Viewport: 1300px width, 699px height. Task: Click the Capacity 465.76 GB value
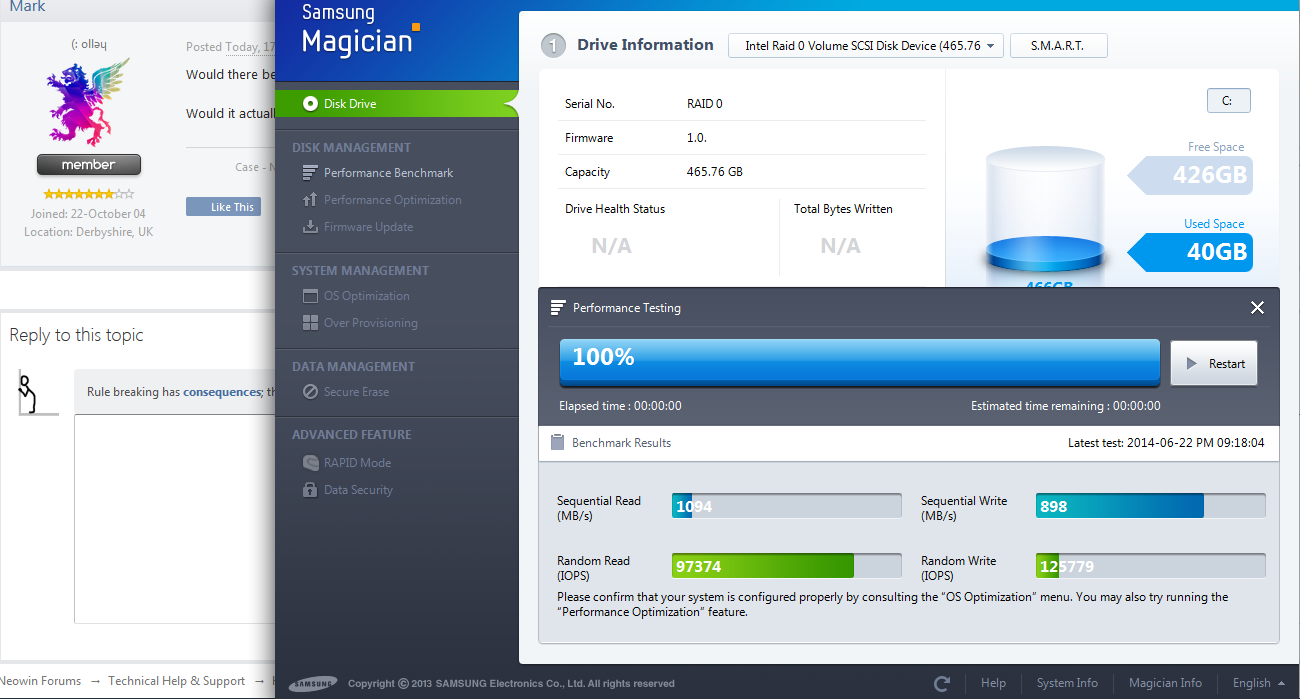(x=714, y=172)
